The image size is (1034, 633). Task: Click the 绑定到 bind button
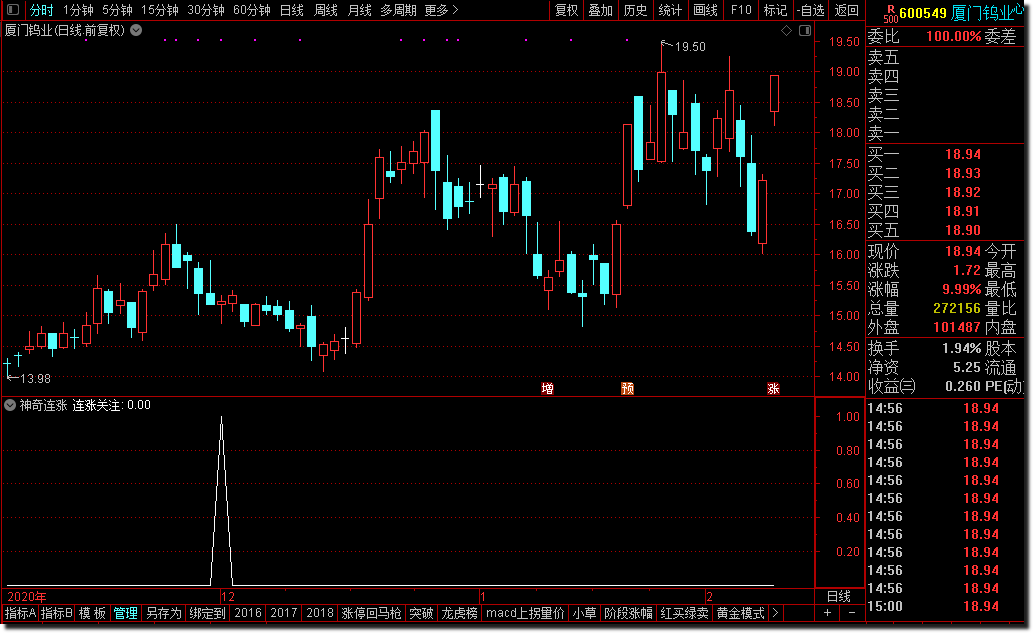click(207, 613)
